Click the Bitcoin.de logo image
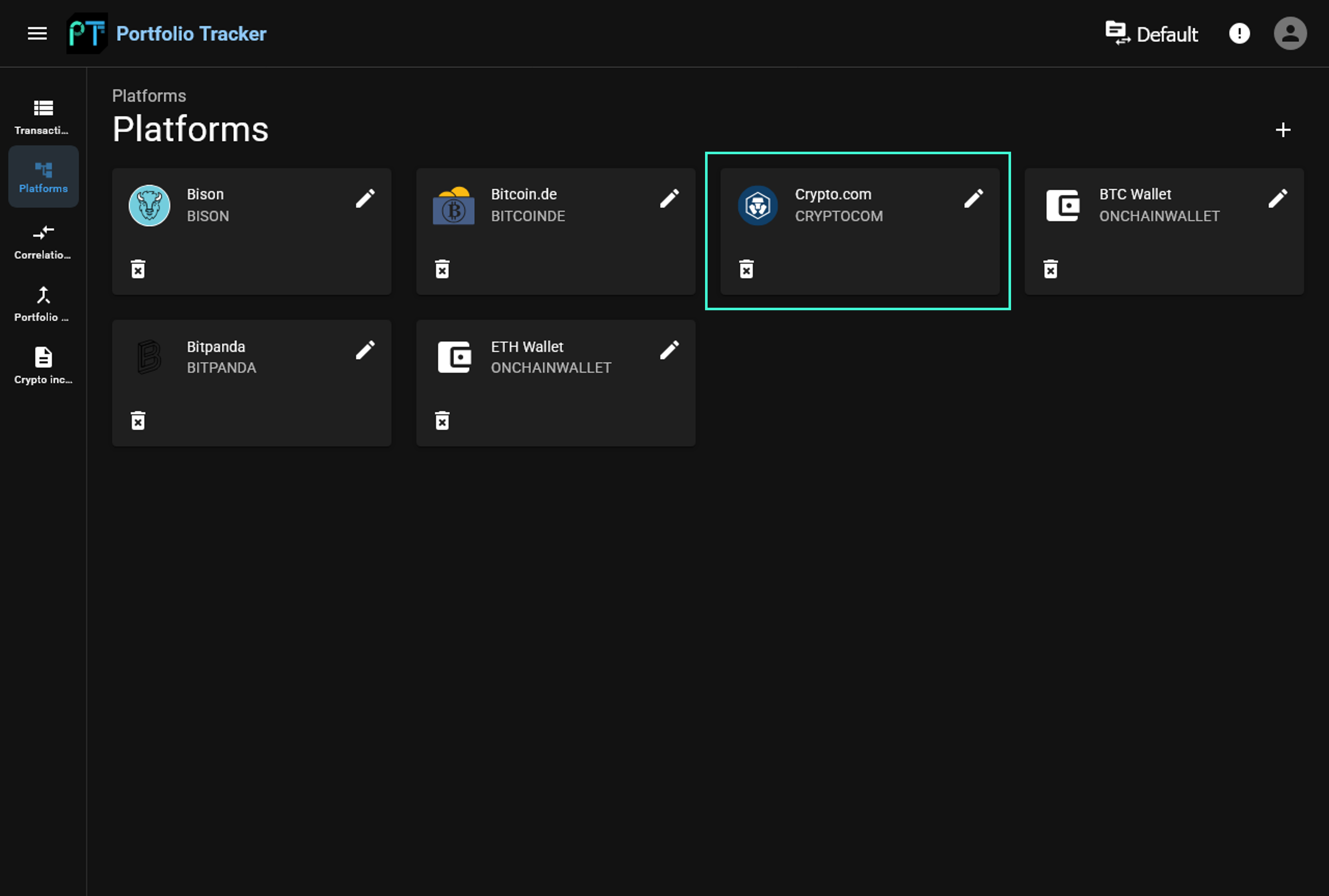This screenshot has height=896, width=1329. (453, 205)
